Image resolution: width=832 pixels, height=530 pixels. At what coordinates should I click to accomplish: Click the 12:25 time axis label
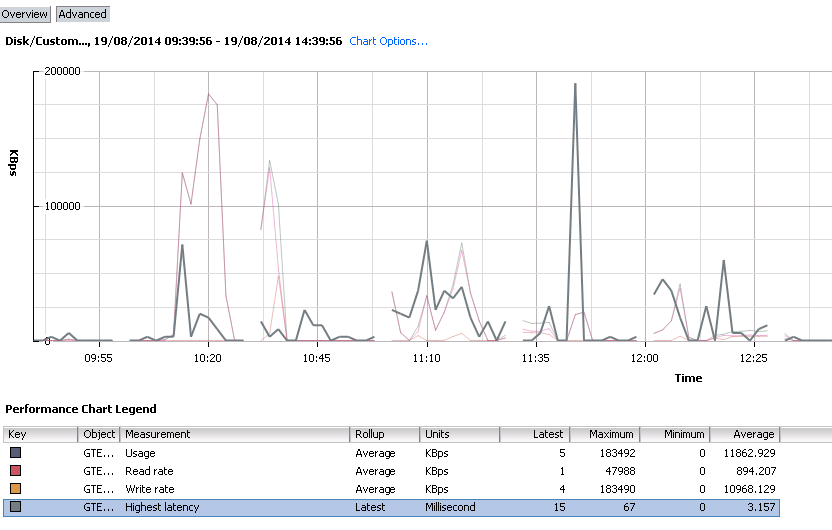[x=753, y=358]
